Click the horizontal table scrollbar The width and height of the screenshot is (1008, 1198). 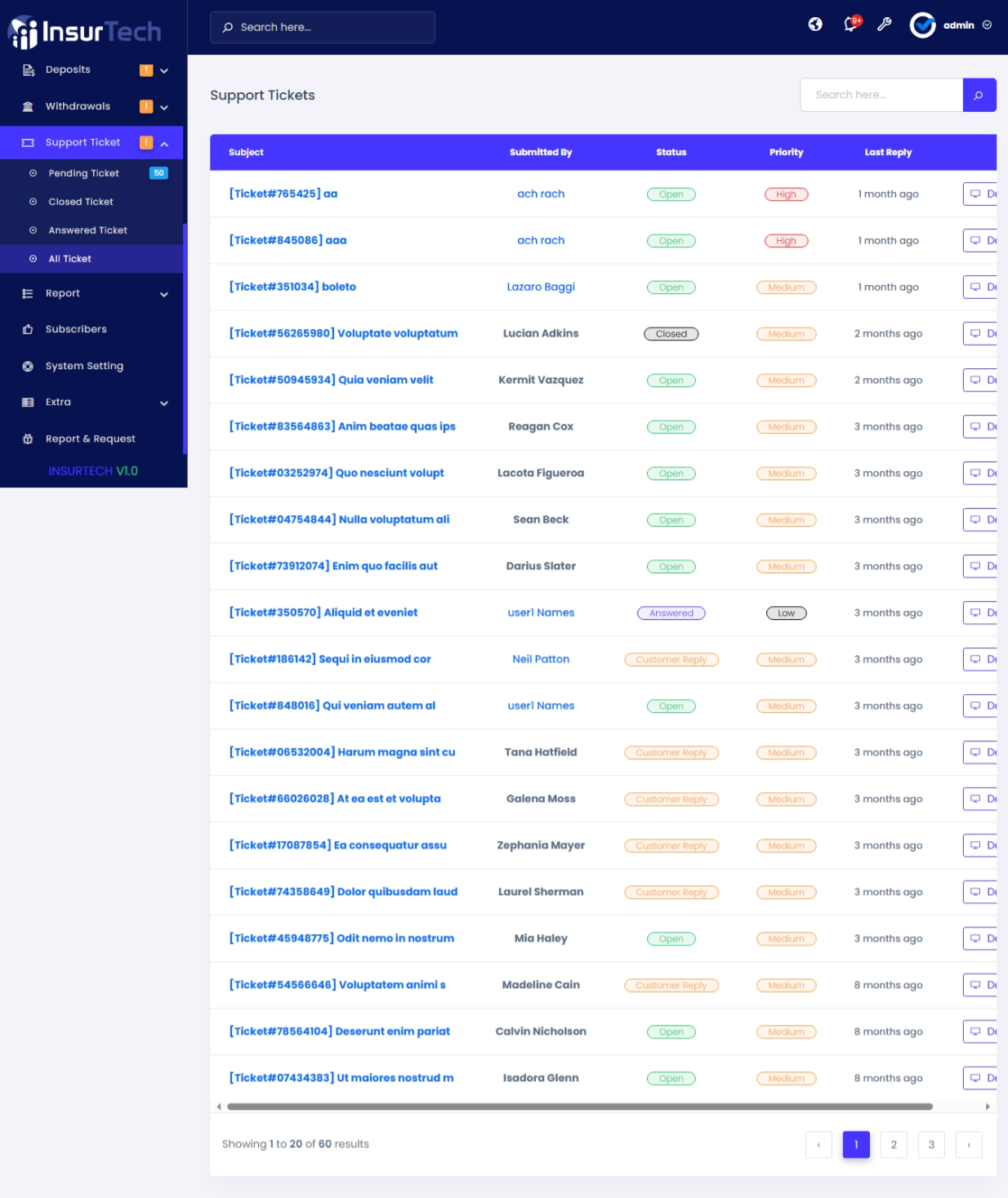coord(580,1107)
